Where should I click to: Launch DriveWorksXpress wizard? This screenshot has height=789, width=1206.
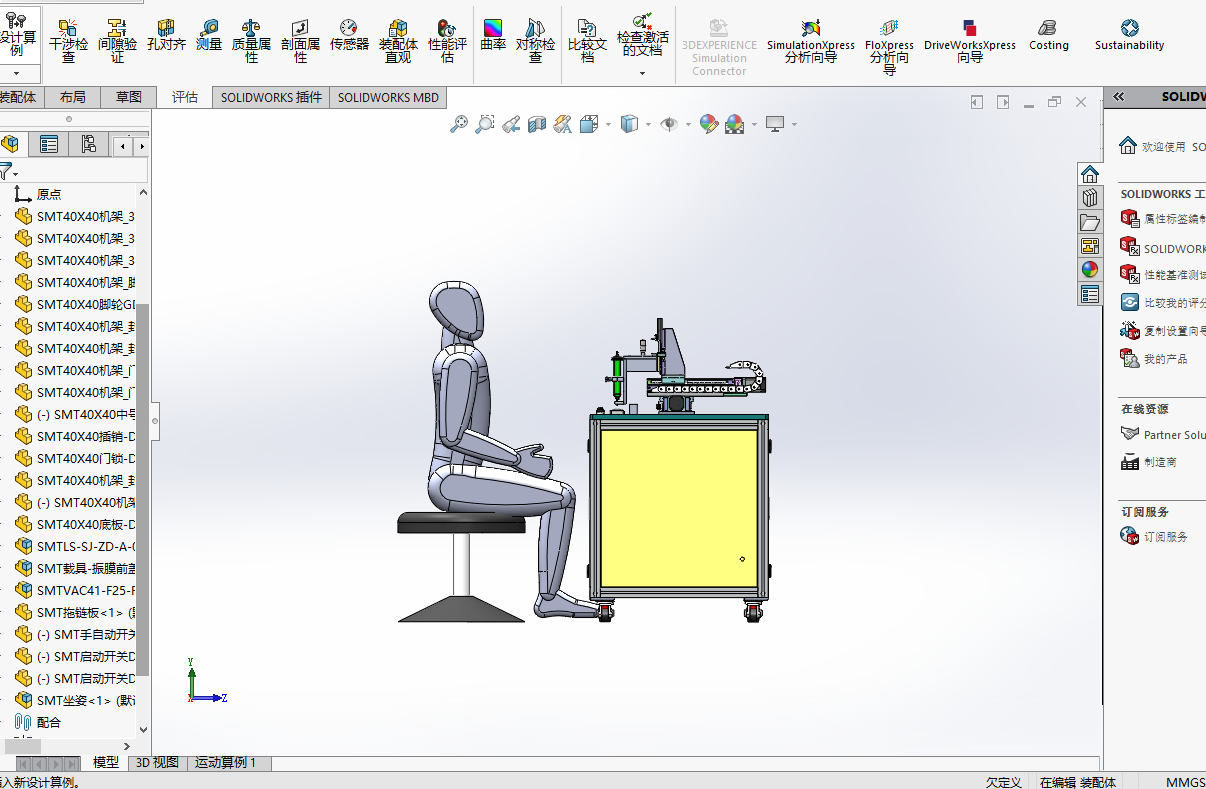[969, 41]
